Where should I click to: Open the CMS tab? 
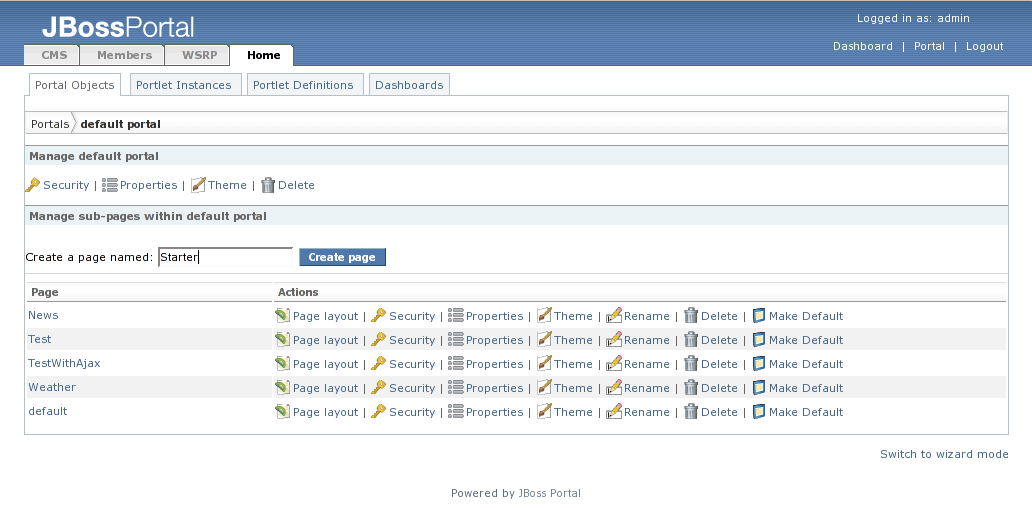[x=54, y=55]
